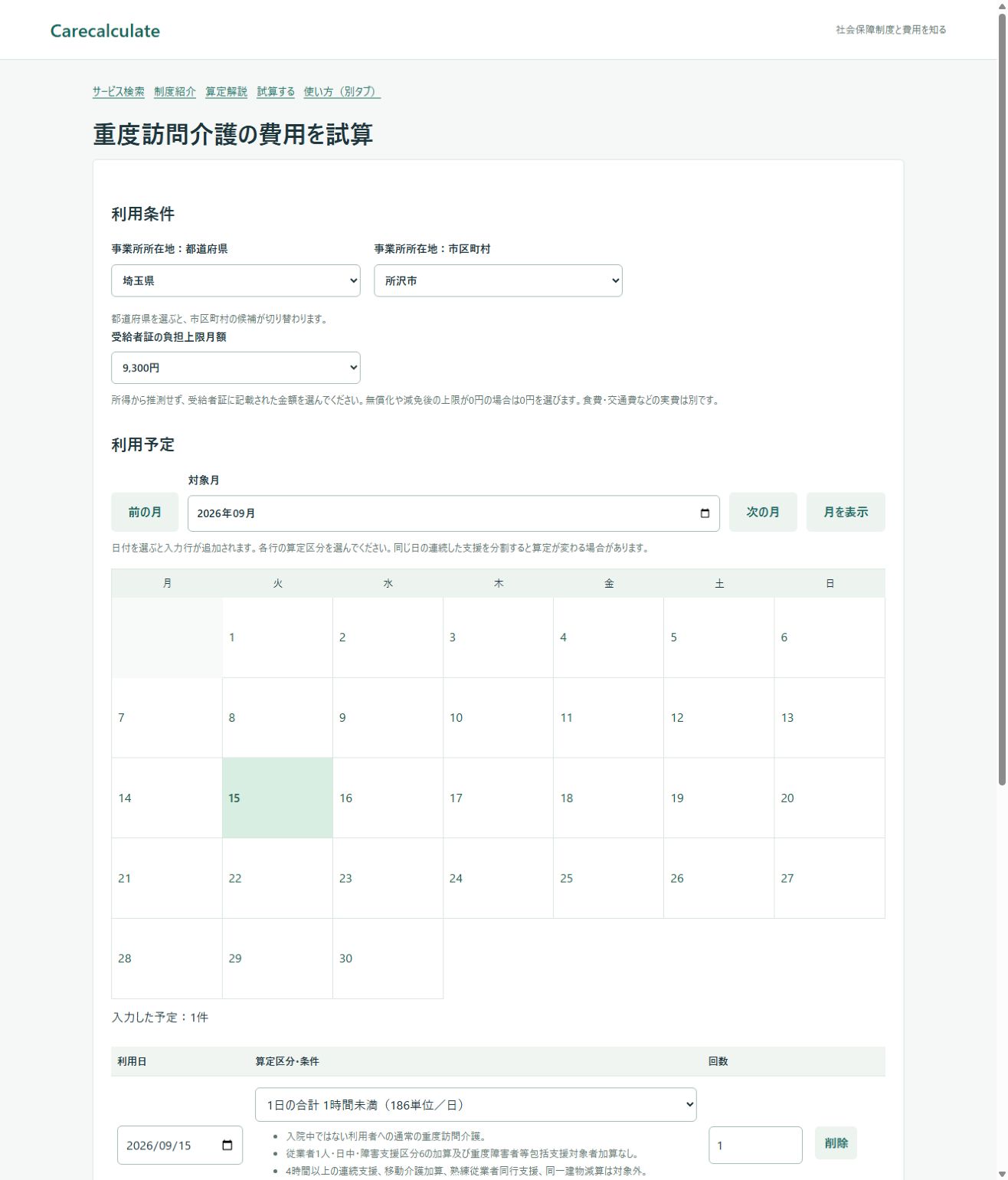Delete the 2026/09/15 schedule row
The width and height of the screenshot is (1008, 1180).
tap(836, 1143)
